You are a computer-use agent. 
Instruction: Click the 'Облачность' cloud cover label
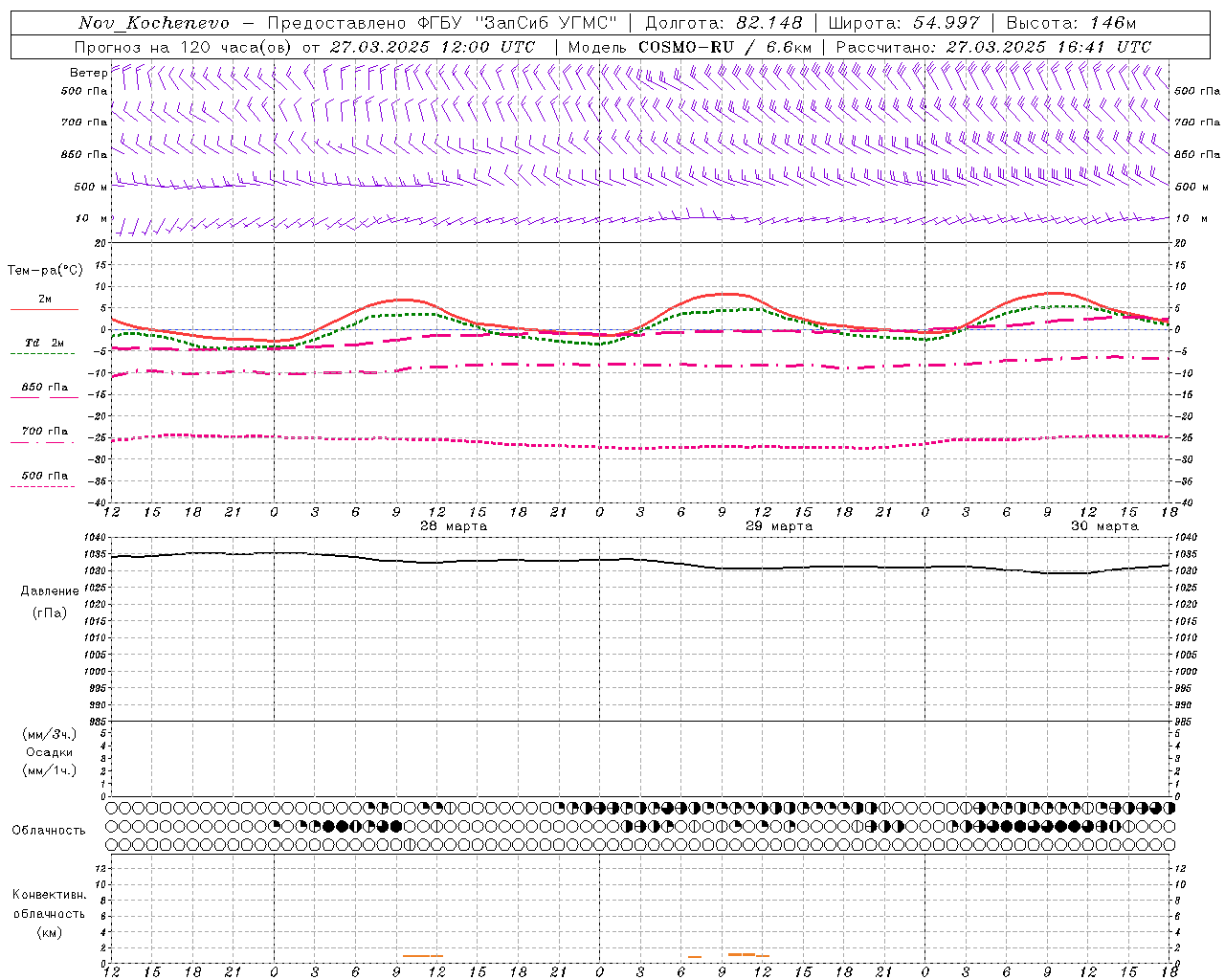[x=49, y=830]
